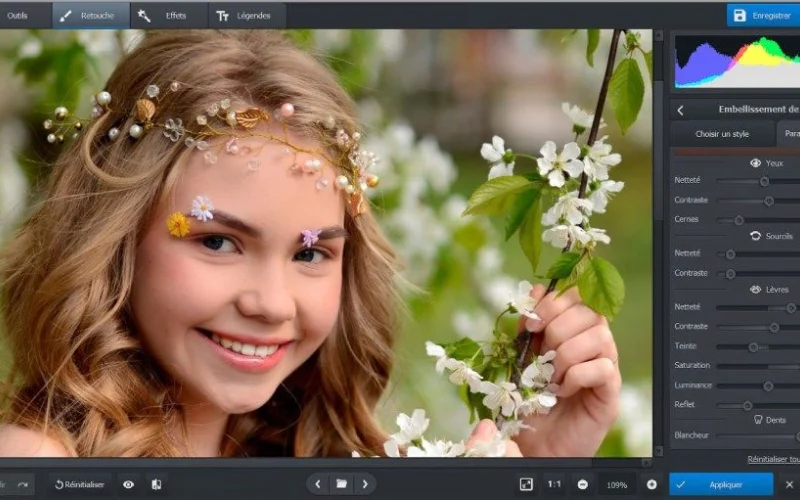Set the Contraste slider under Lèvres
Viewport: 800px width, 500px height.
tap(774, 327)
